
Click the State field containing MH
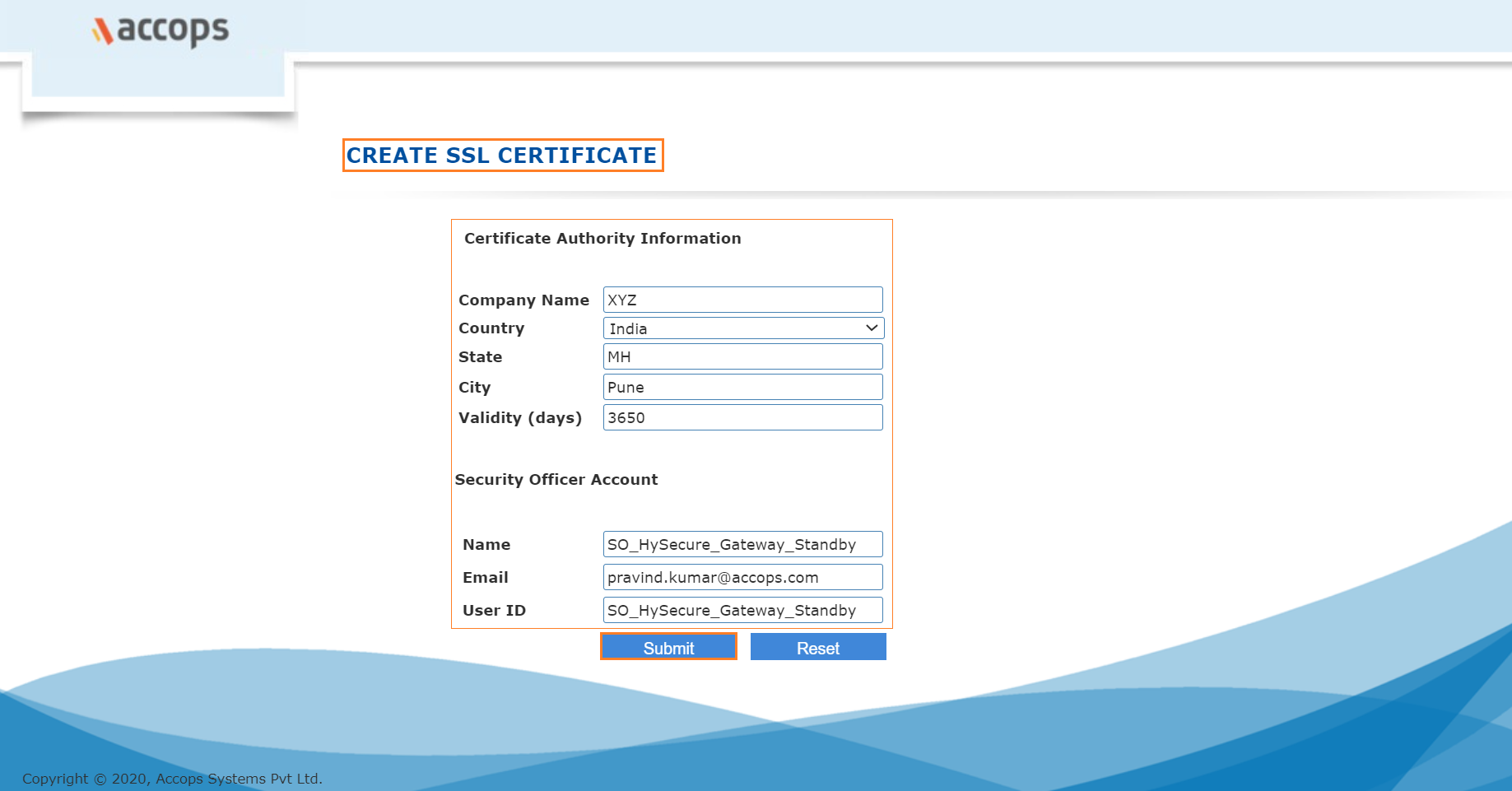coord(742,356)
